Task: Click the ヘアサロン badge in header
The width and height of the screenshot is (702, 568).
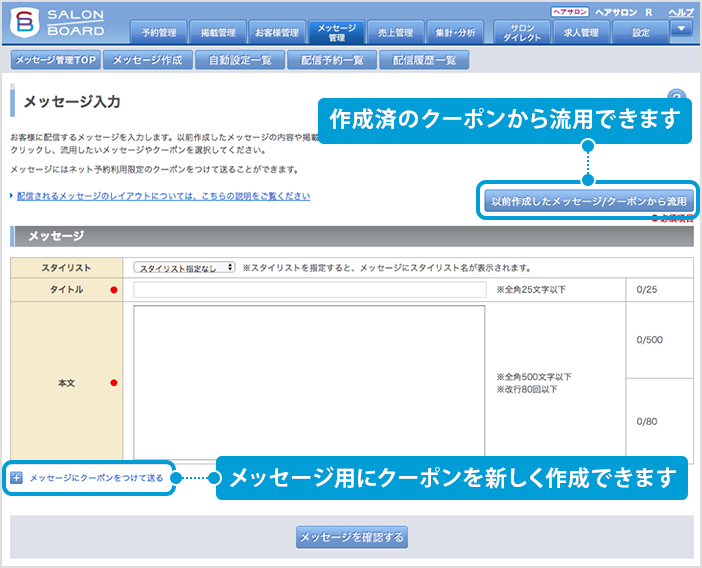Action: (570, 12)
